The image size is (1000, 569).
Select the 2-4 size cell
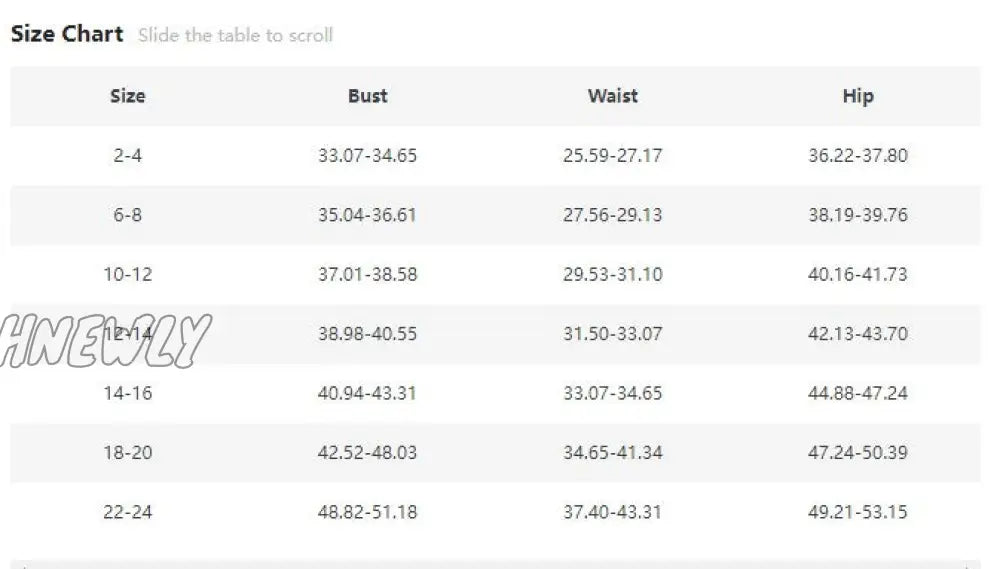[x=128, y=155]
